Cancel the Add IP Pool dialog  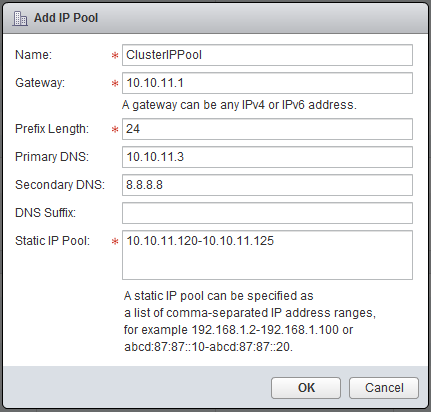tap(384, 388)
